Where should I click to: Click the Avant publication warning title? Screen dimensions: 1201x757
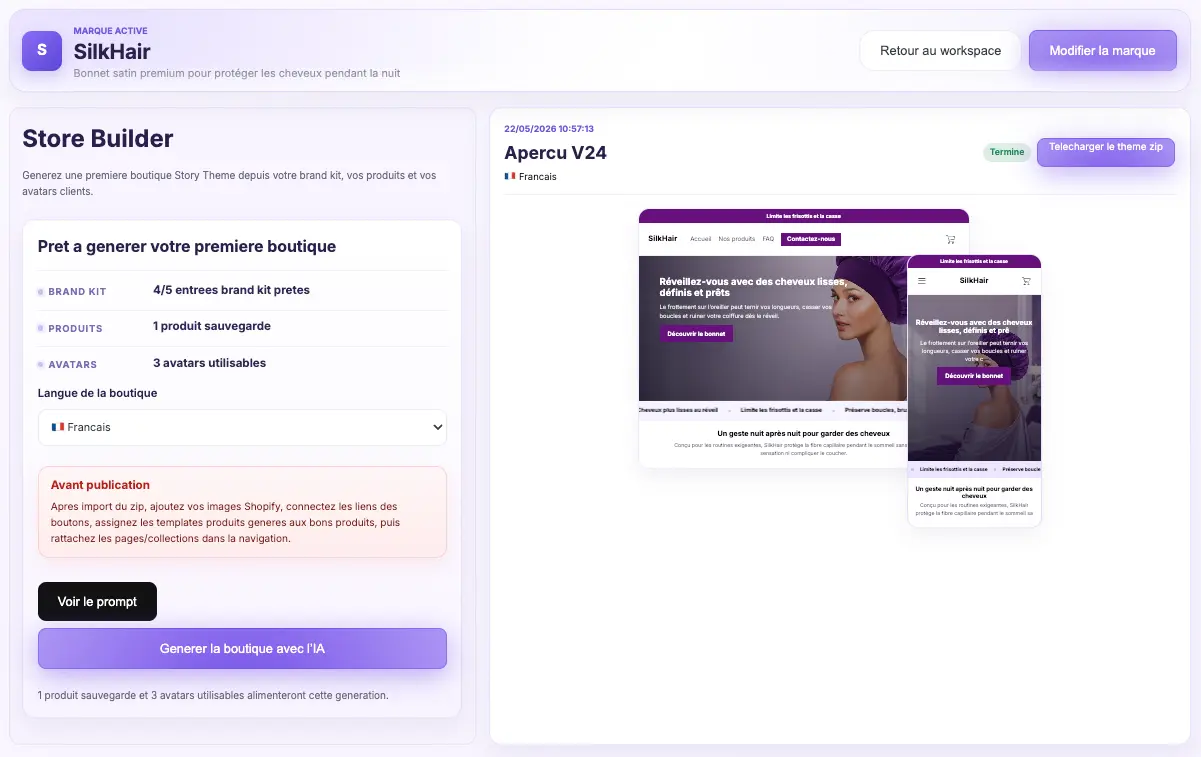[100, 485]
